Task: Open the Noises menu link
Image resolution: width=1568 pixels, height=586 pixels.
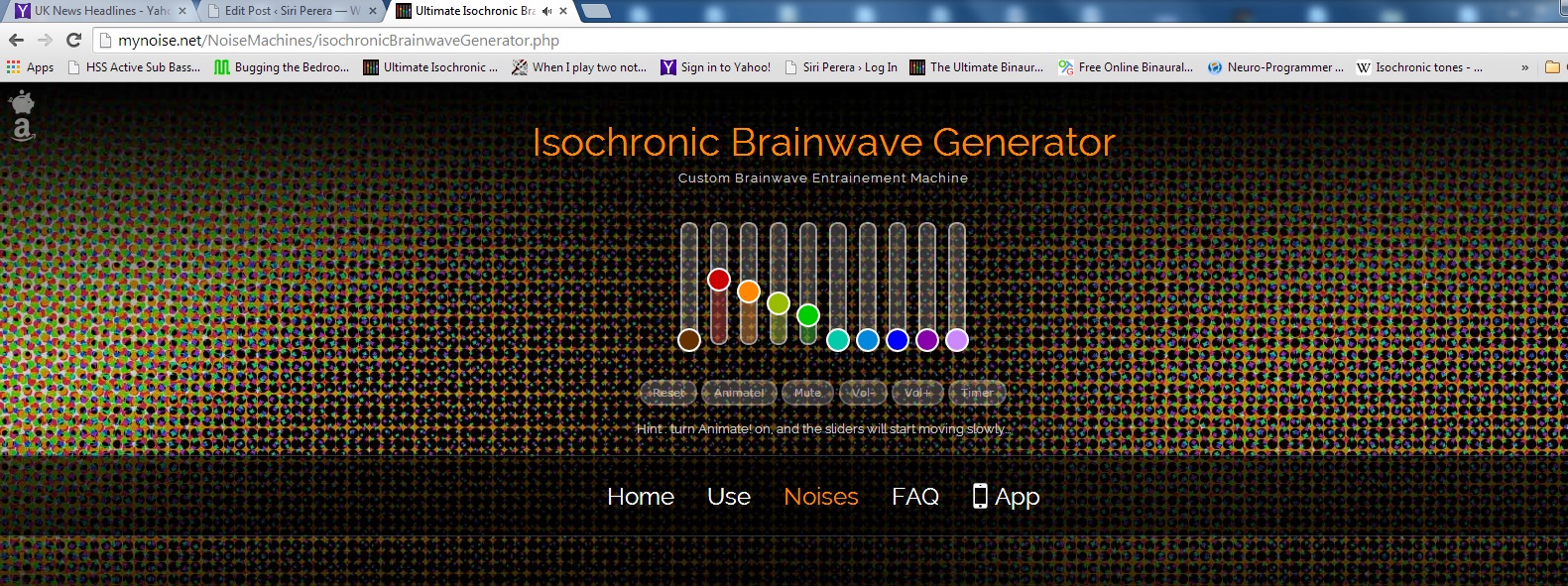Action: pos(820,497)
